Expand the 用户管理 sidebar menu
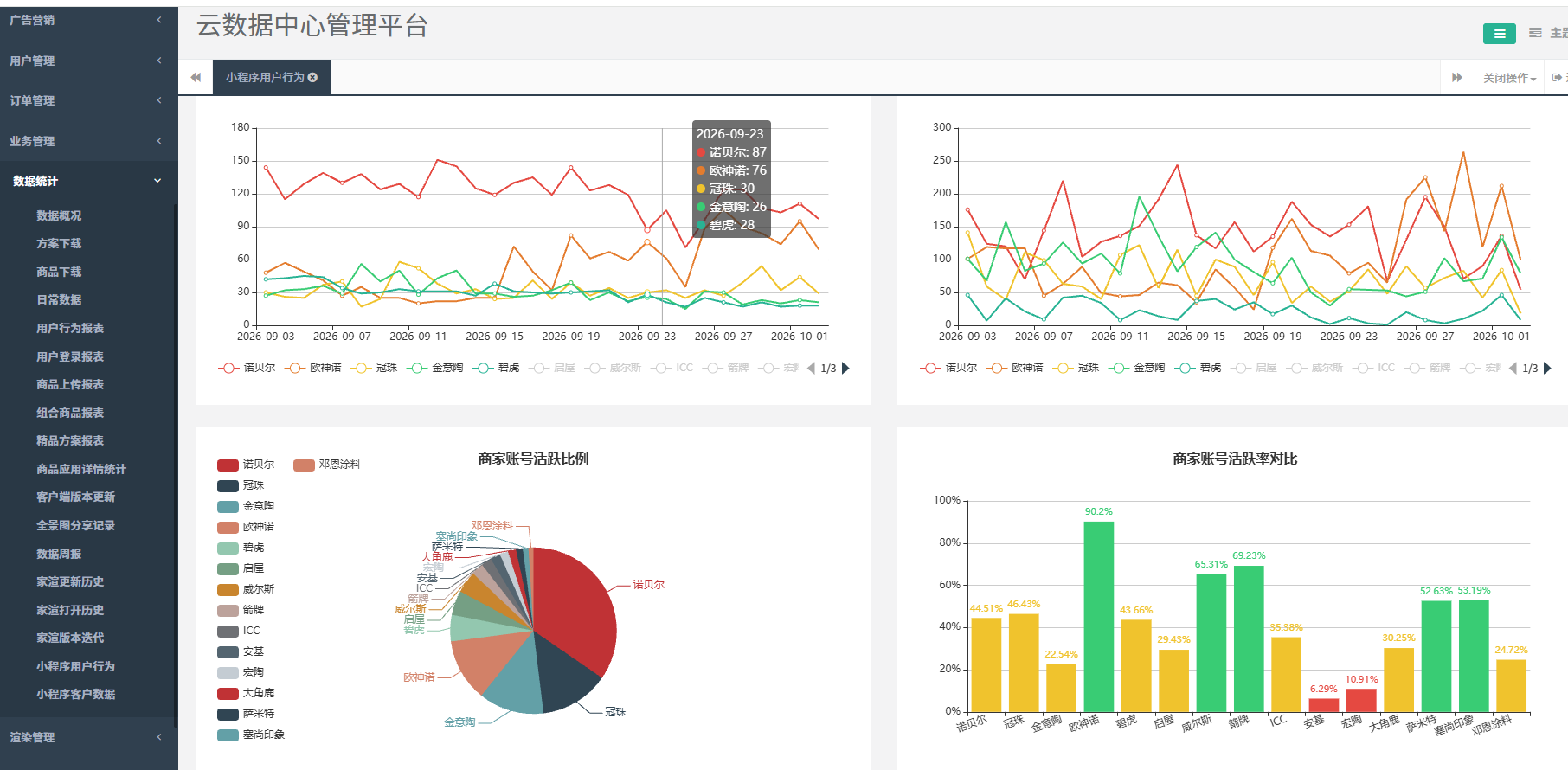The width and height of the screenshot is (1568, 770). click(x=88, y=61)
